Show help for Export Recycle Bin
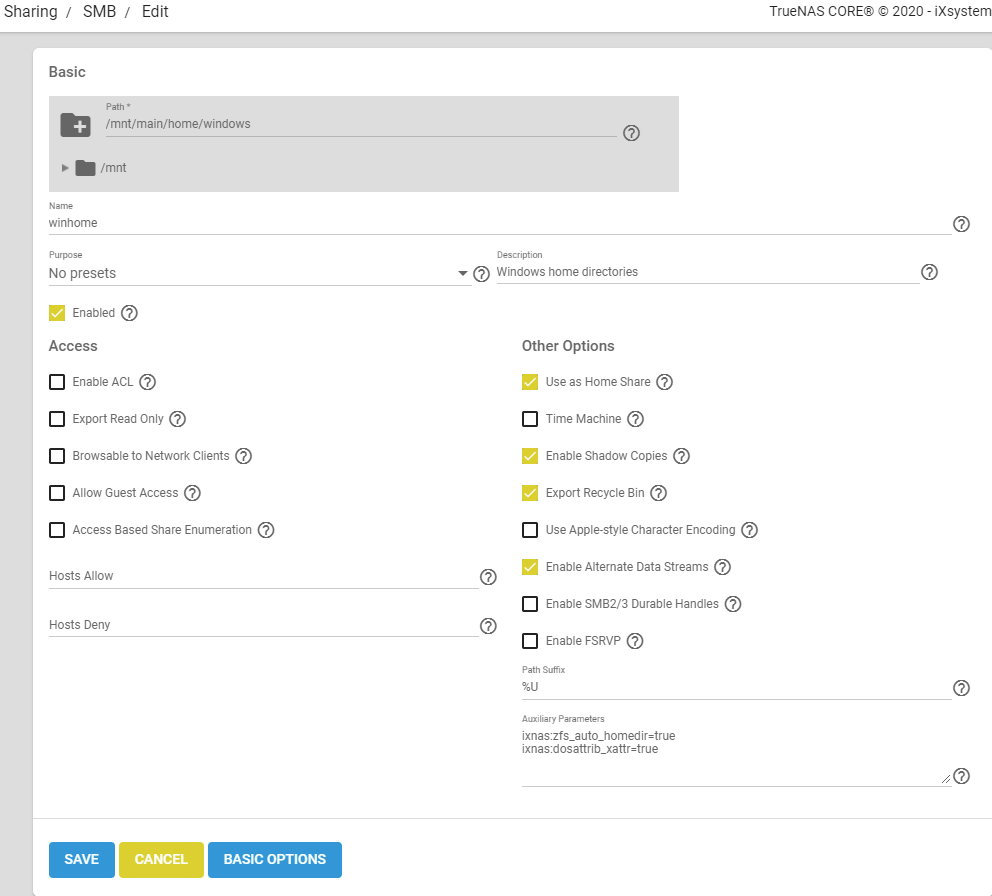Viewport: 992px width, 896px height. point(658,493)
